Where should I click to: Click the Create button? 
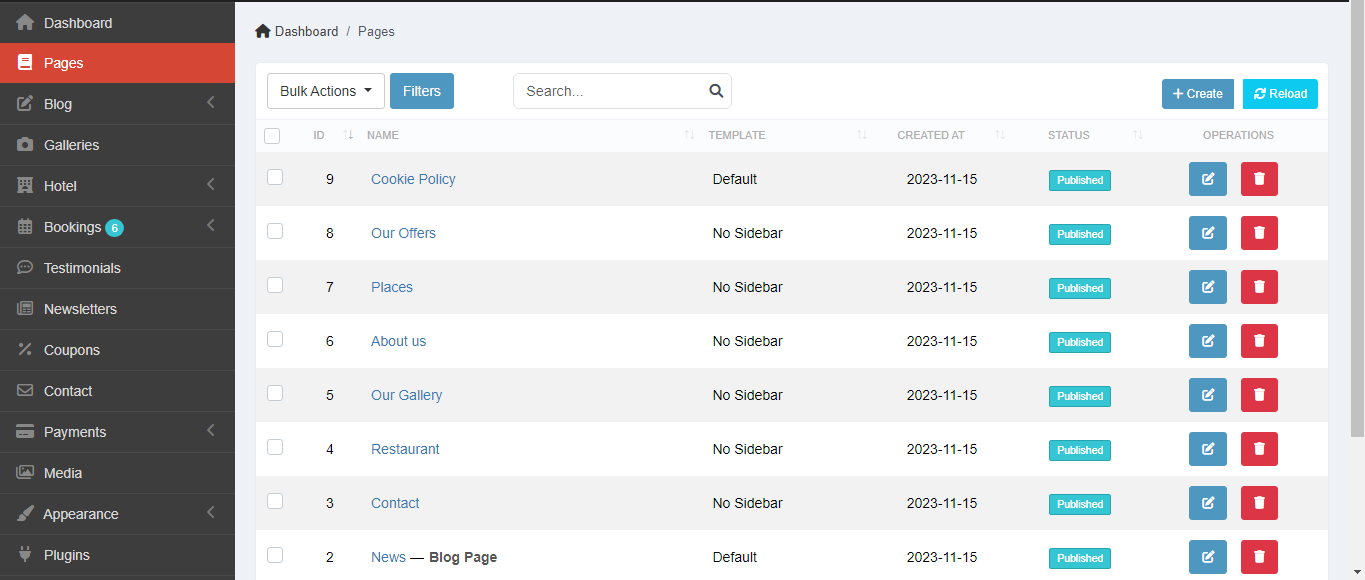pyautogui.click(x=1197, y=94)
